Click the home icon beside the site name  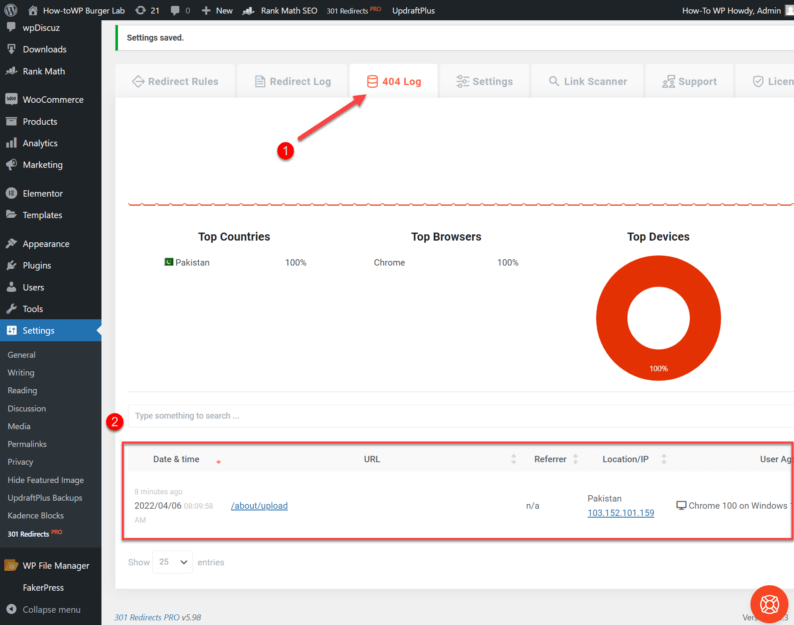[32, 10]
